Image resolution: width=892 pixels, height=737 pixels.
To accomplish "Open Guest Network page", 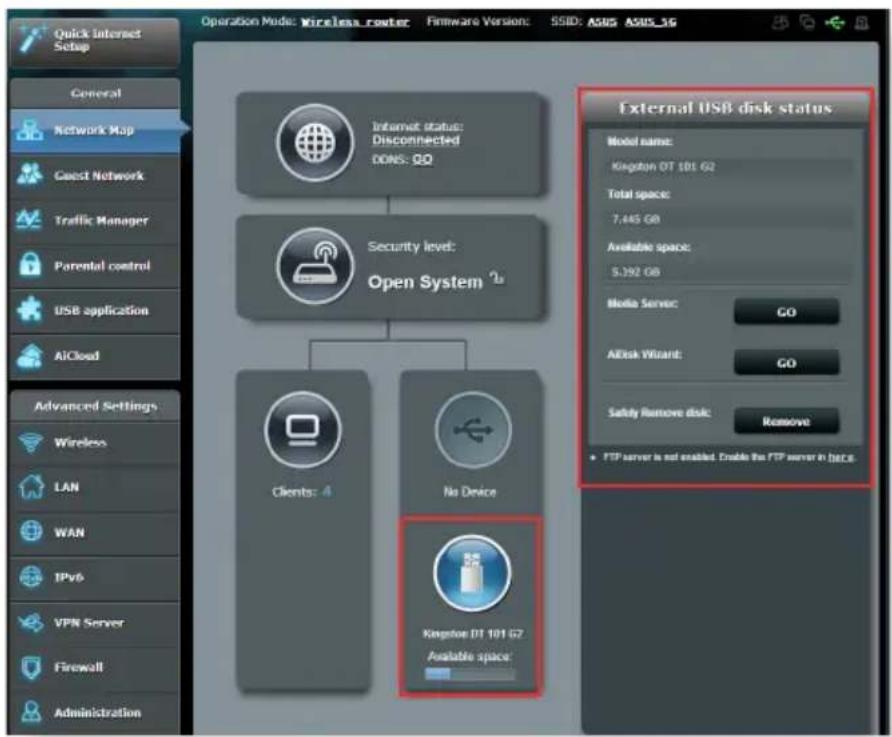I will pos(96,176).
